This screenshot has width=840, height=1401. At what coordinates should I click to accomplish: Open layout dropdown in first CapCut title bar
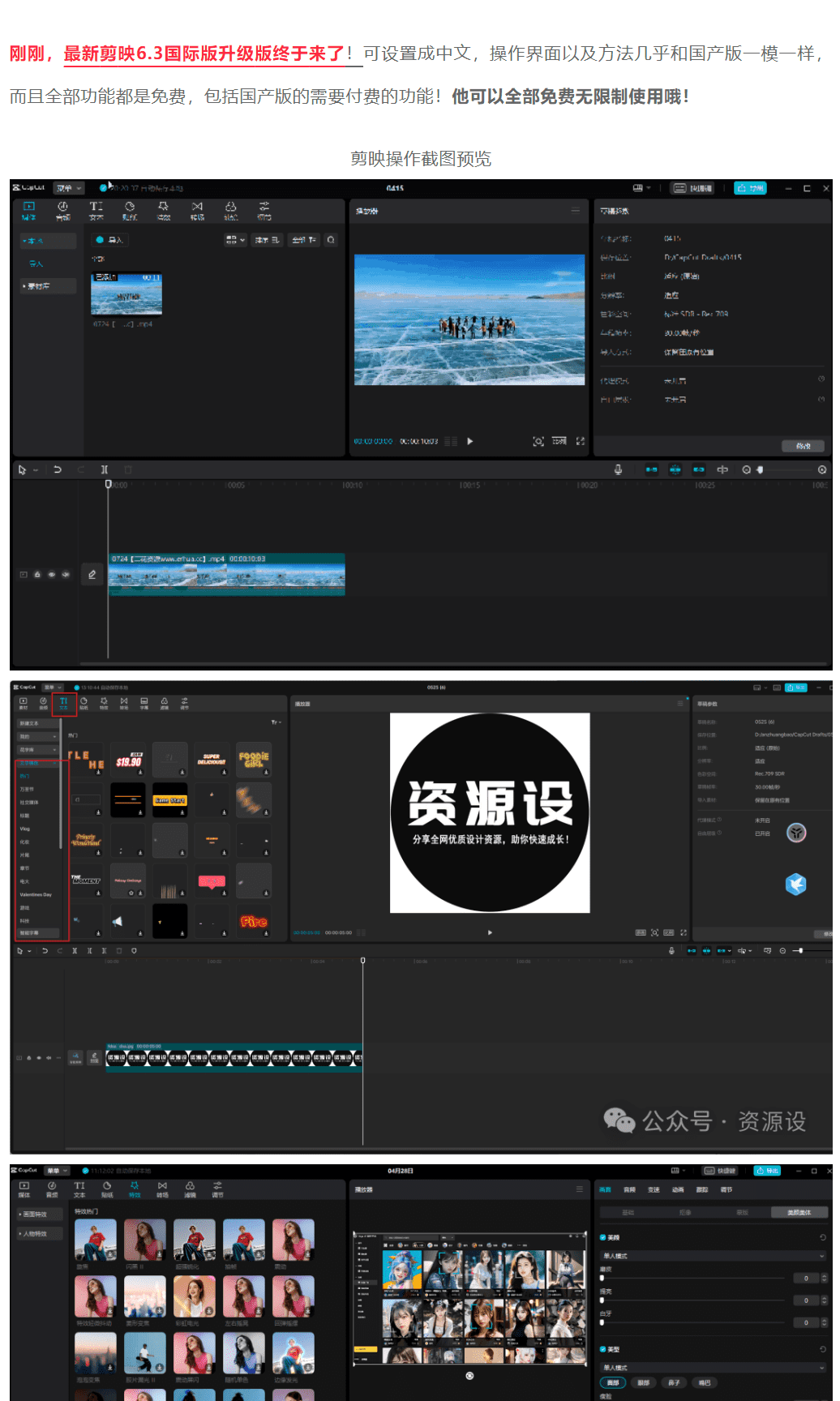(642, 188)
